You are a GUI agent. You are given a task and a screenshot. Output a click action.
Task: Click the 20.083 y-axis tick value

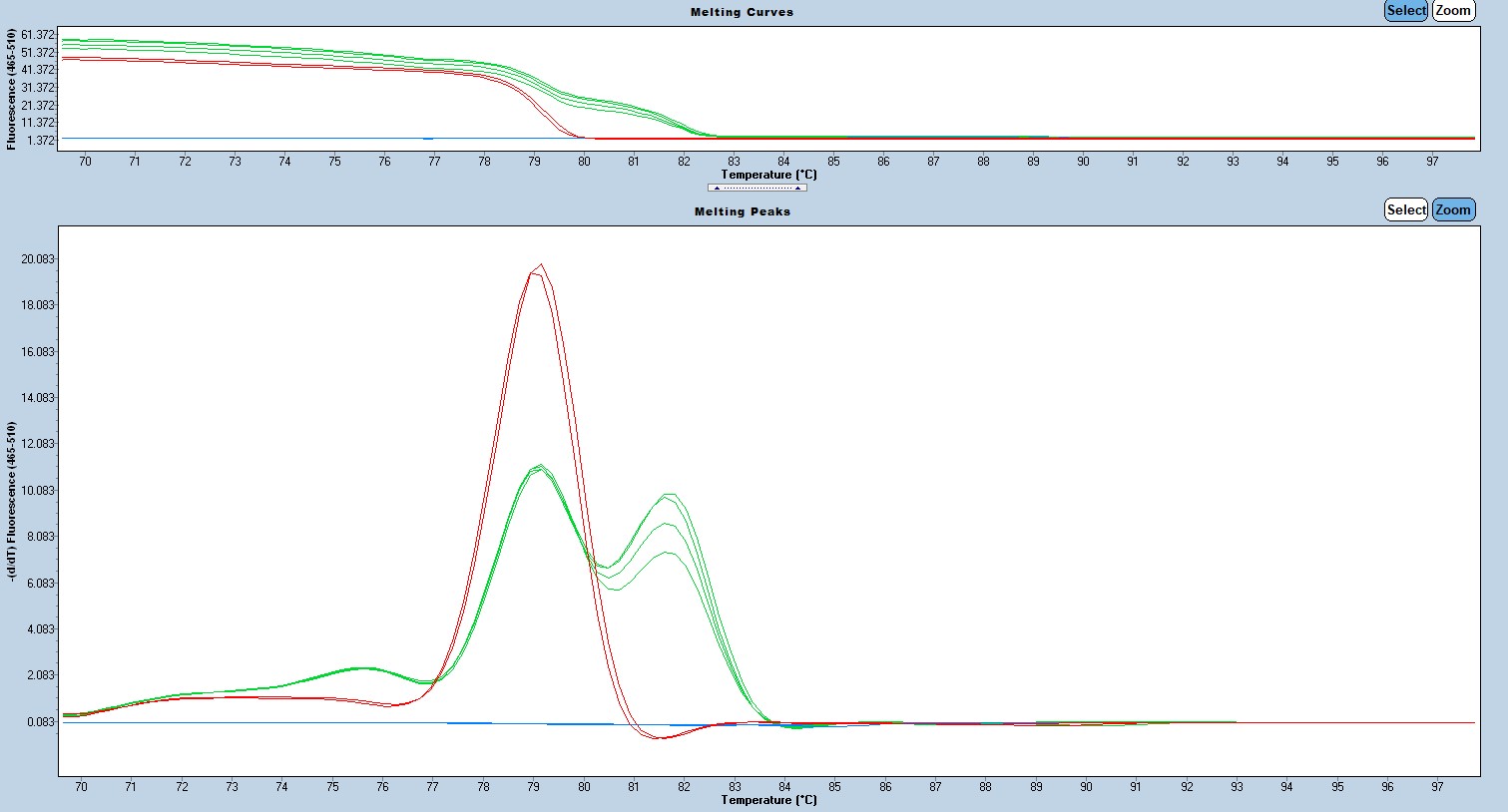37,259
